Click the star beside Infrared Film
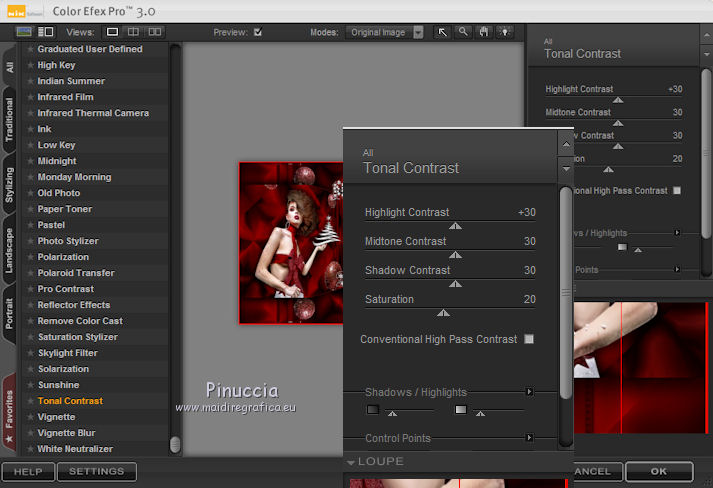The height and width of the screenshot is (488, 713). click(x=30, y=97)
